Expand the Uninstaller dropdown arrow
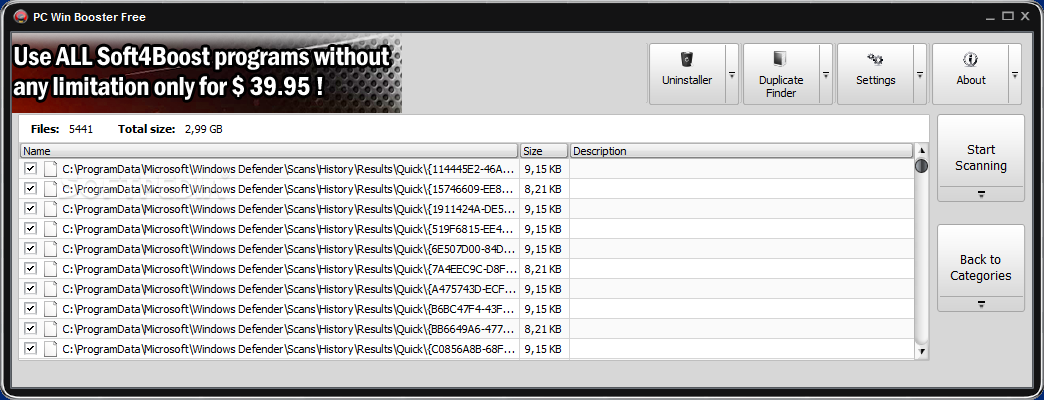This screenshot has height=400, width=1044. 732,75
